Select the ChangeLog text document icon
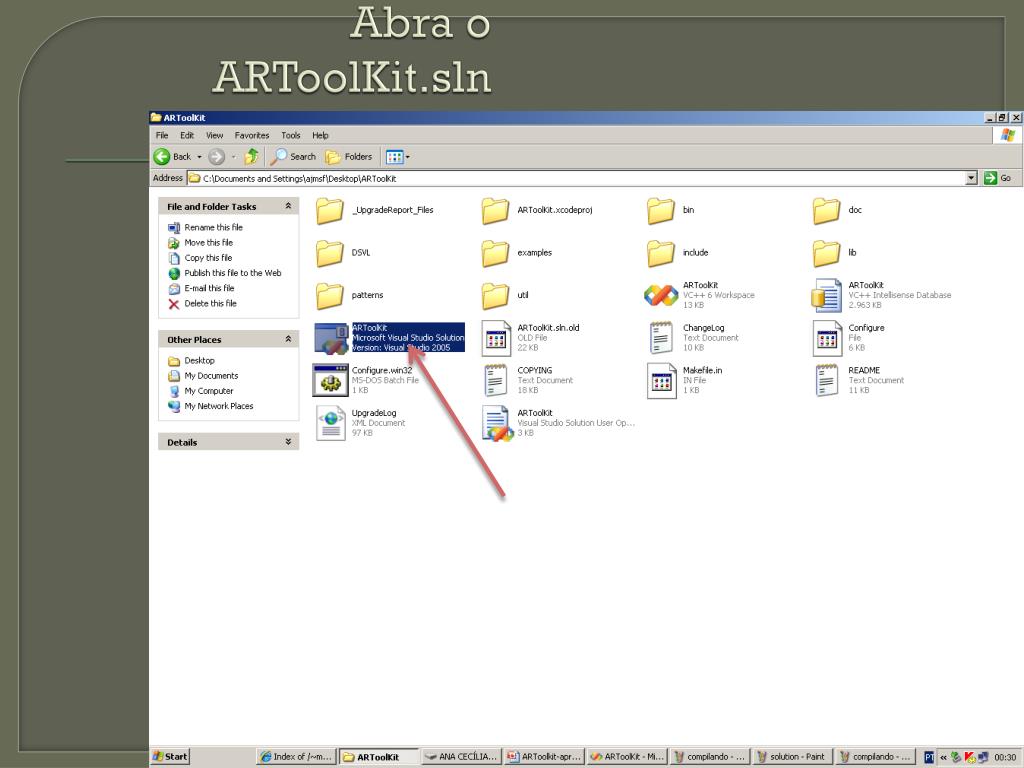 pyautogui.click(x=661, y=338)
